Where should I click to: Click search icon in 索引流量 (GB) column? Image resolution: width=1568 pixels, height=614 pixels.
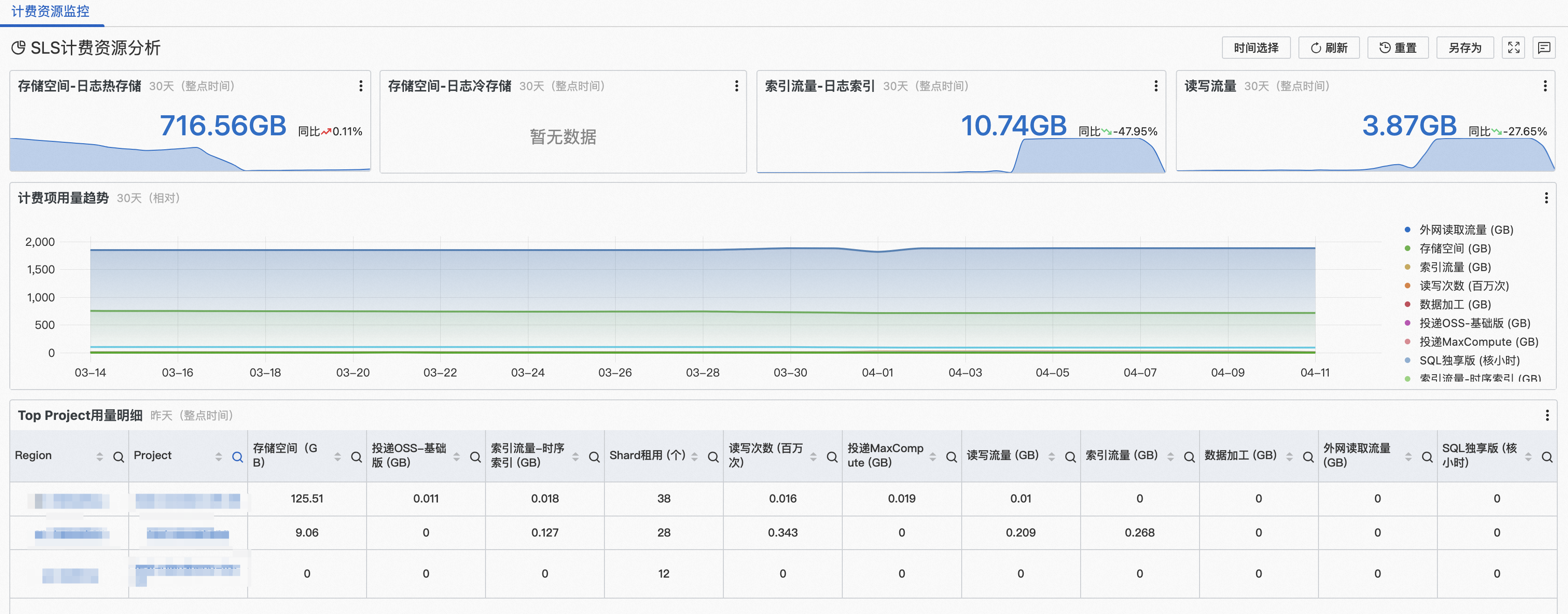pos(1189,457)
